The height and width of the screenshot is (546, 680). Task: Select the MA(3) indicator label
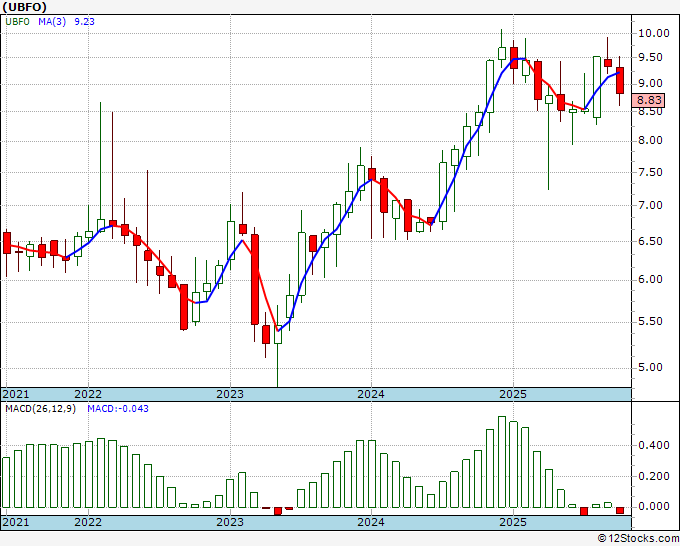tap(52, 22)
